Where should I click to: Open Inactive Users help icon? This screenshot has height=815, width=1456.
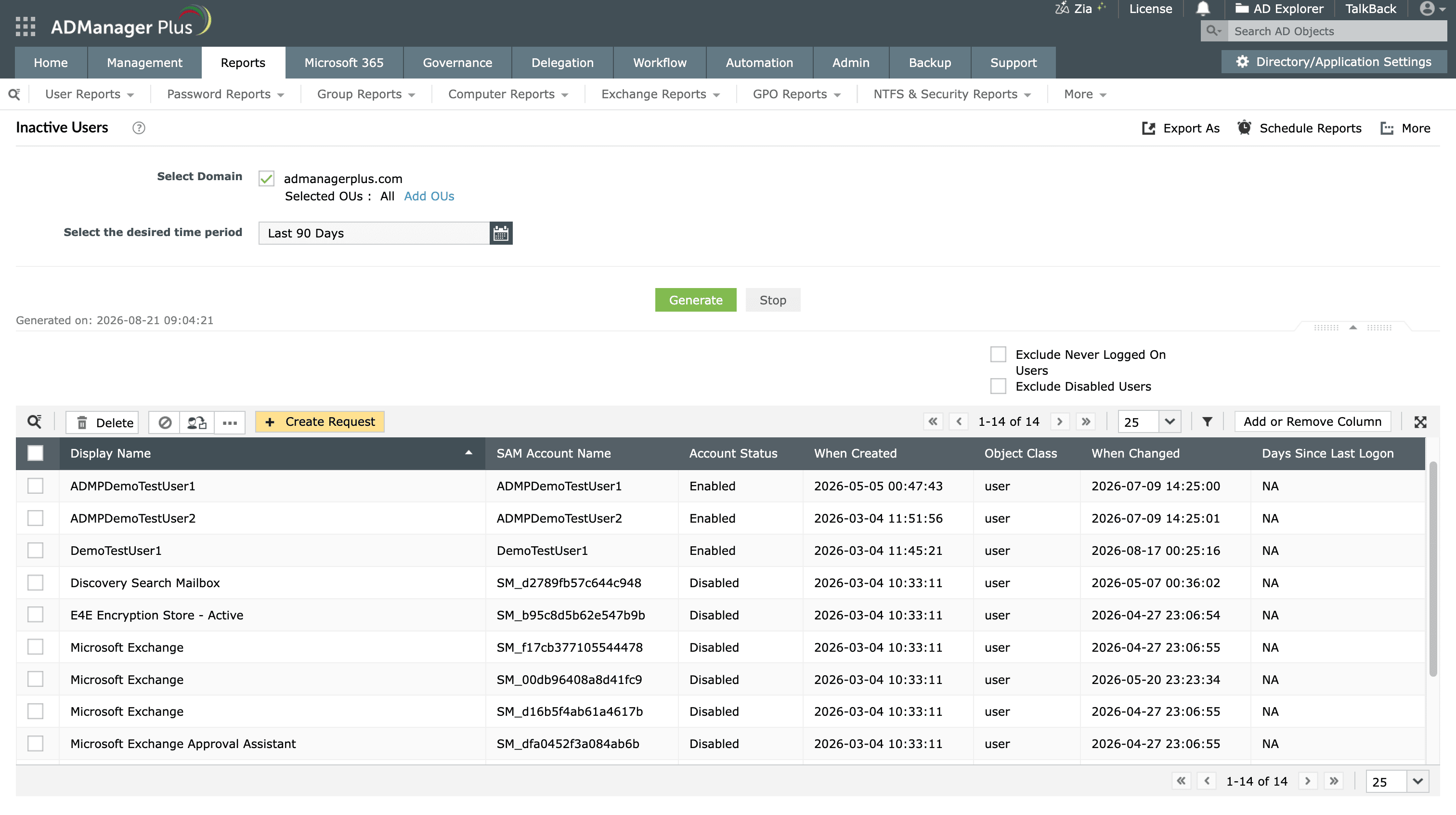tap(139, 129)
